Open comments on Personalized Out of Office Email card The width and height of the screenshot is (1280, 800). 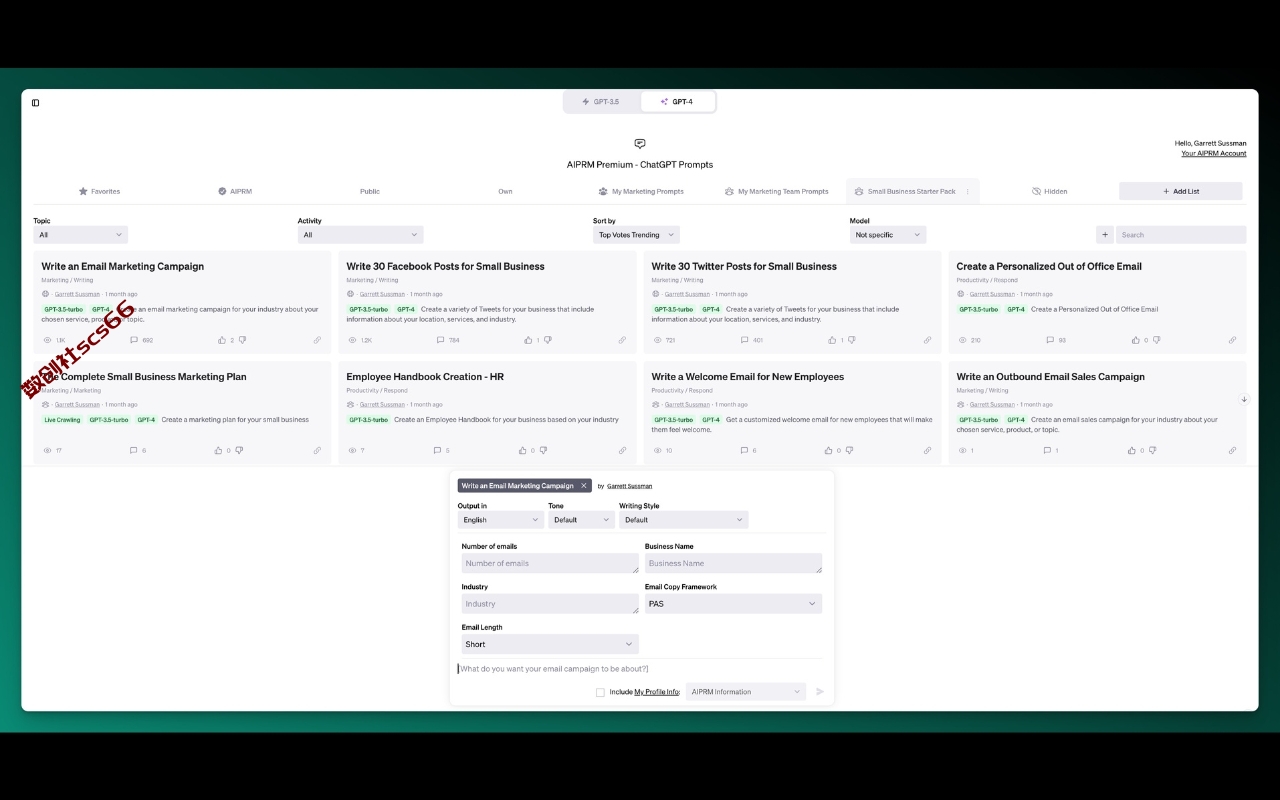[x=1050, y=340]
